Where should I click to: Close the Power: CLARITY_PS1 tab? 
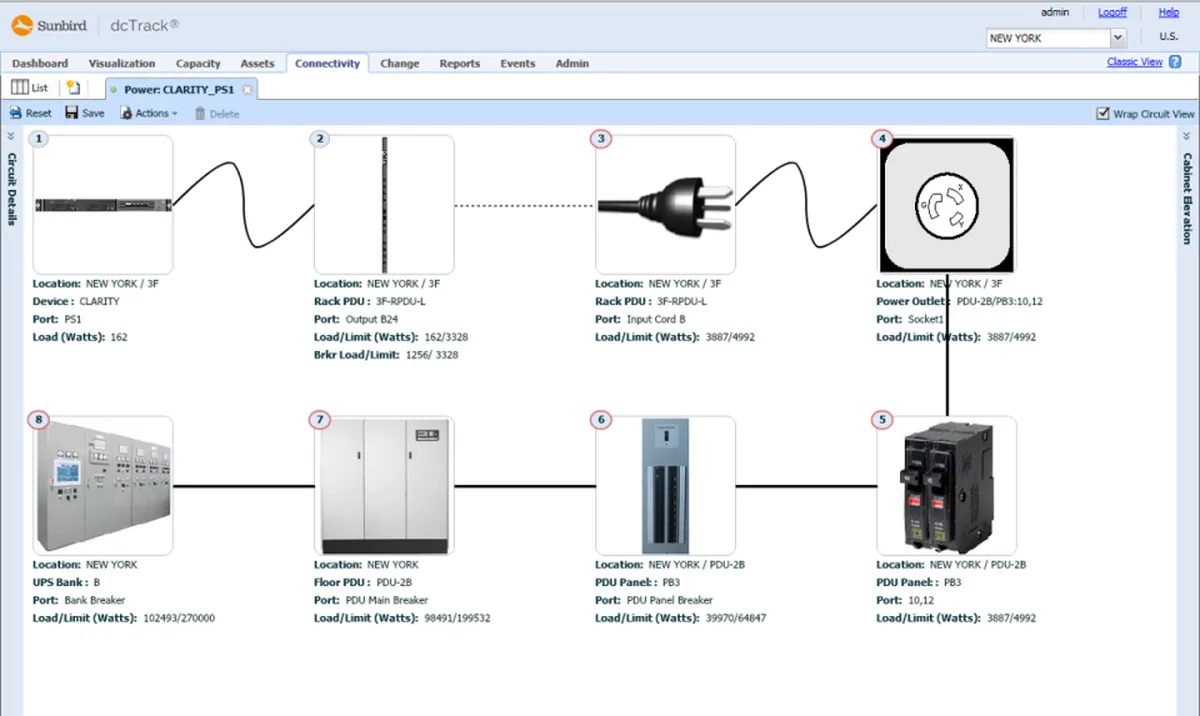pos(247,89)
